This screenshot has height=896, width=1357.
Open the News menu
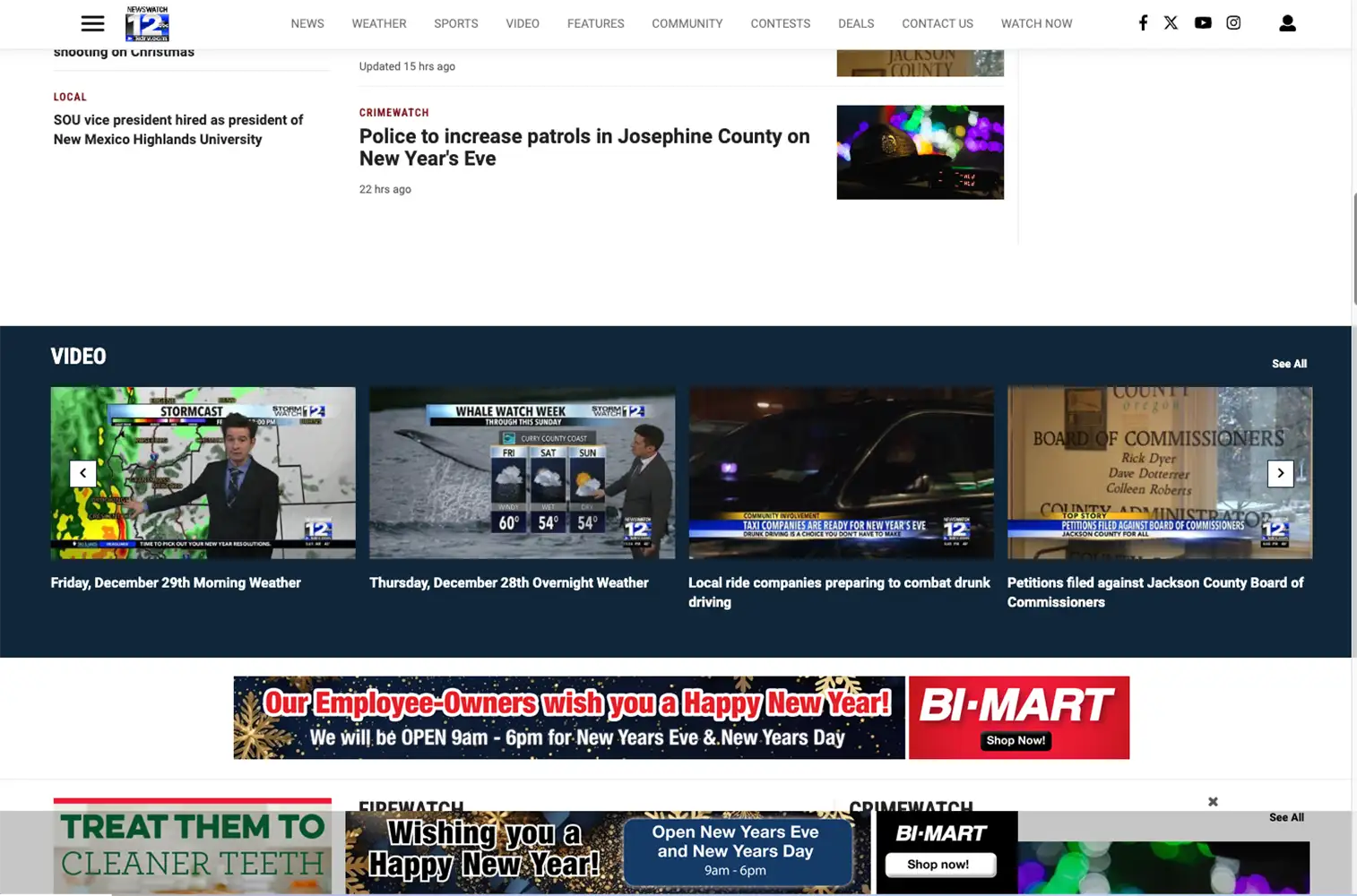point(307,23)
